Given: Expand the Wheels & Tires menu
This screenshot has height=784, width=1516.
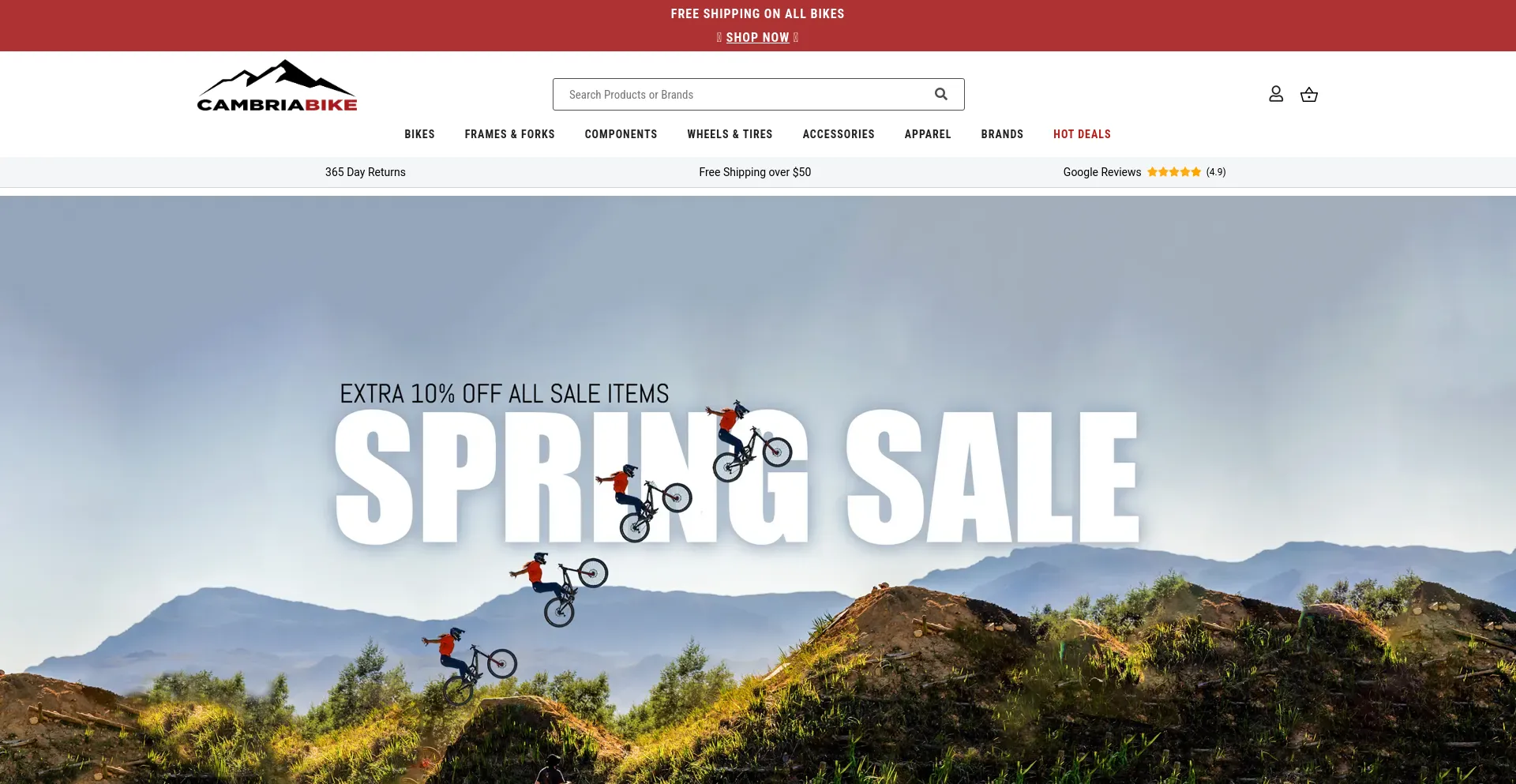Looking at the screenshot, I should click(x=730, y=134).
